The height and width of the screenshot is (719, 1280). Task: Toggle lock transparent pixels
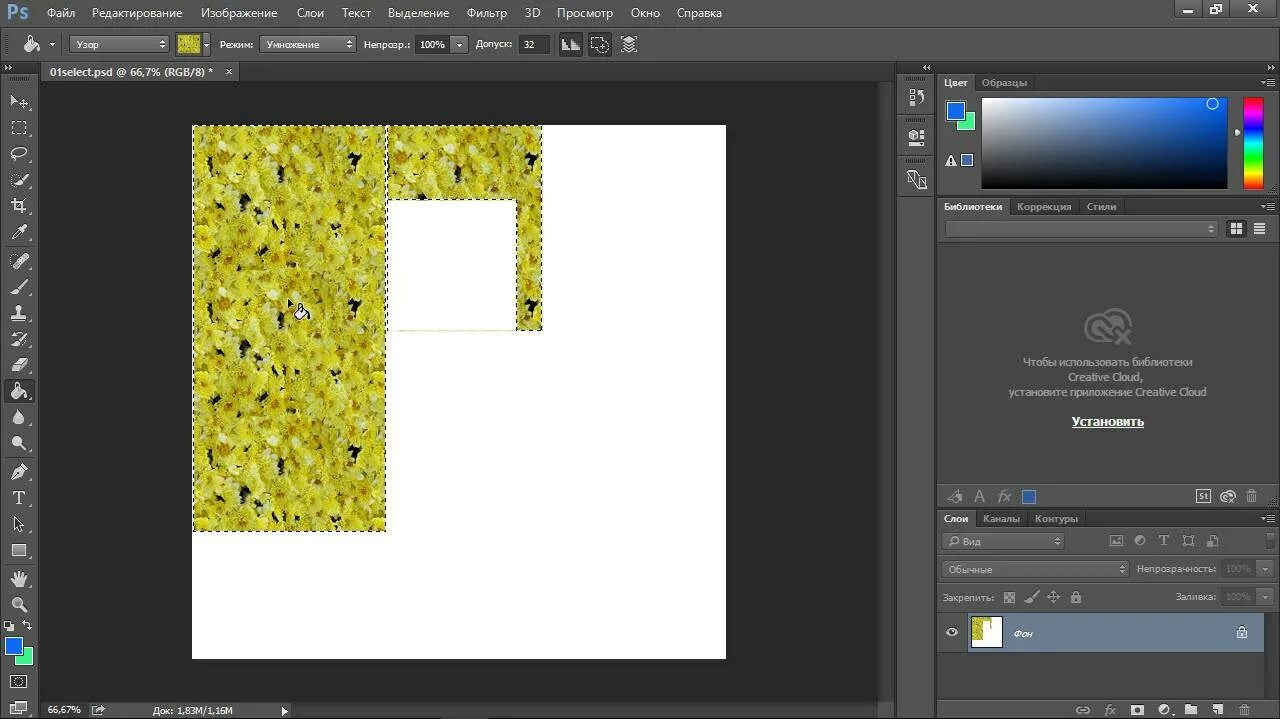[x=1008, y=596]
